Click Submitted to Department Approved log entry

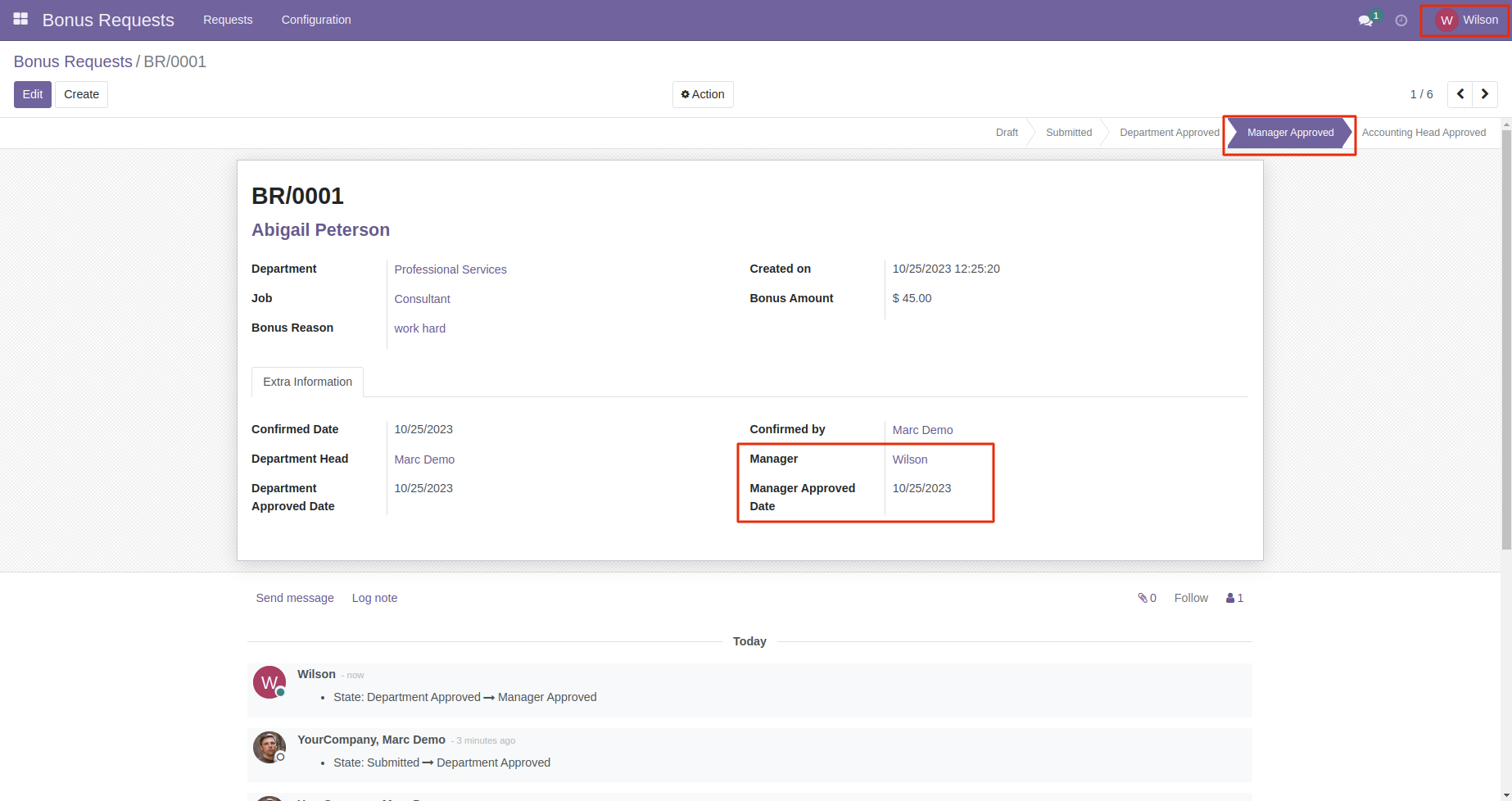[441, 763]
